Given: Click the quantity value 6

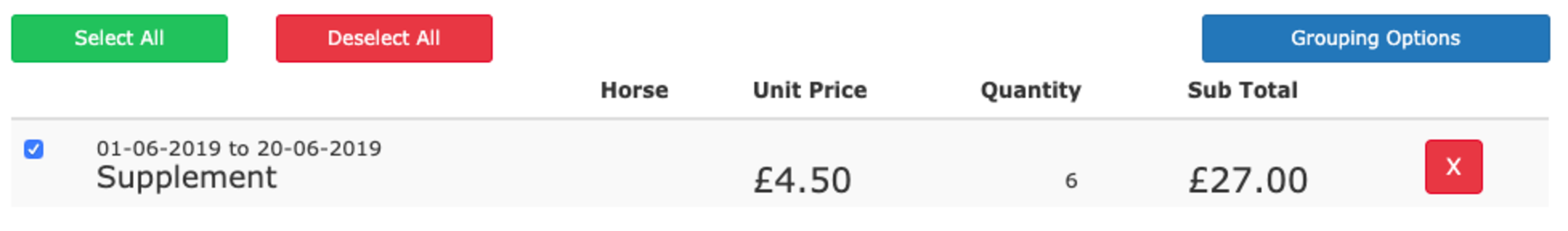Looking at the screenshot, I should pyautogui.click(x=1071, y=181).
